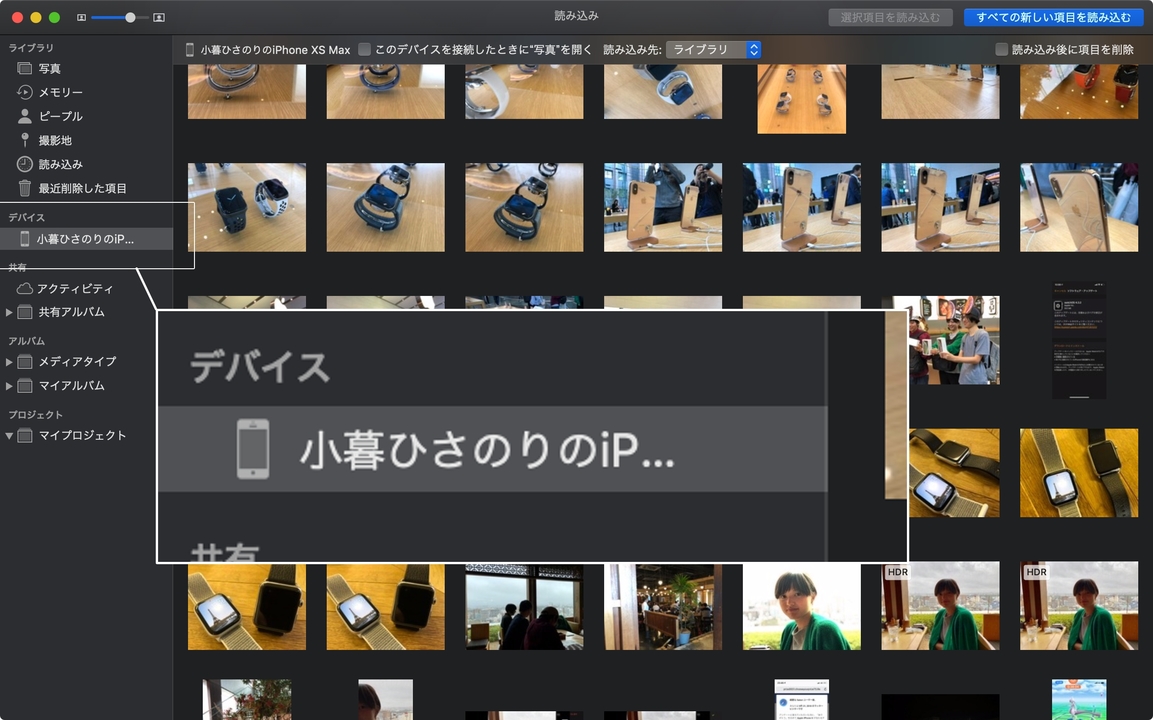Viewport: 1153px width, 720px height.
Task: Open 撮影地 places view
Action: click(x=55, y=140)
